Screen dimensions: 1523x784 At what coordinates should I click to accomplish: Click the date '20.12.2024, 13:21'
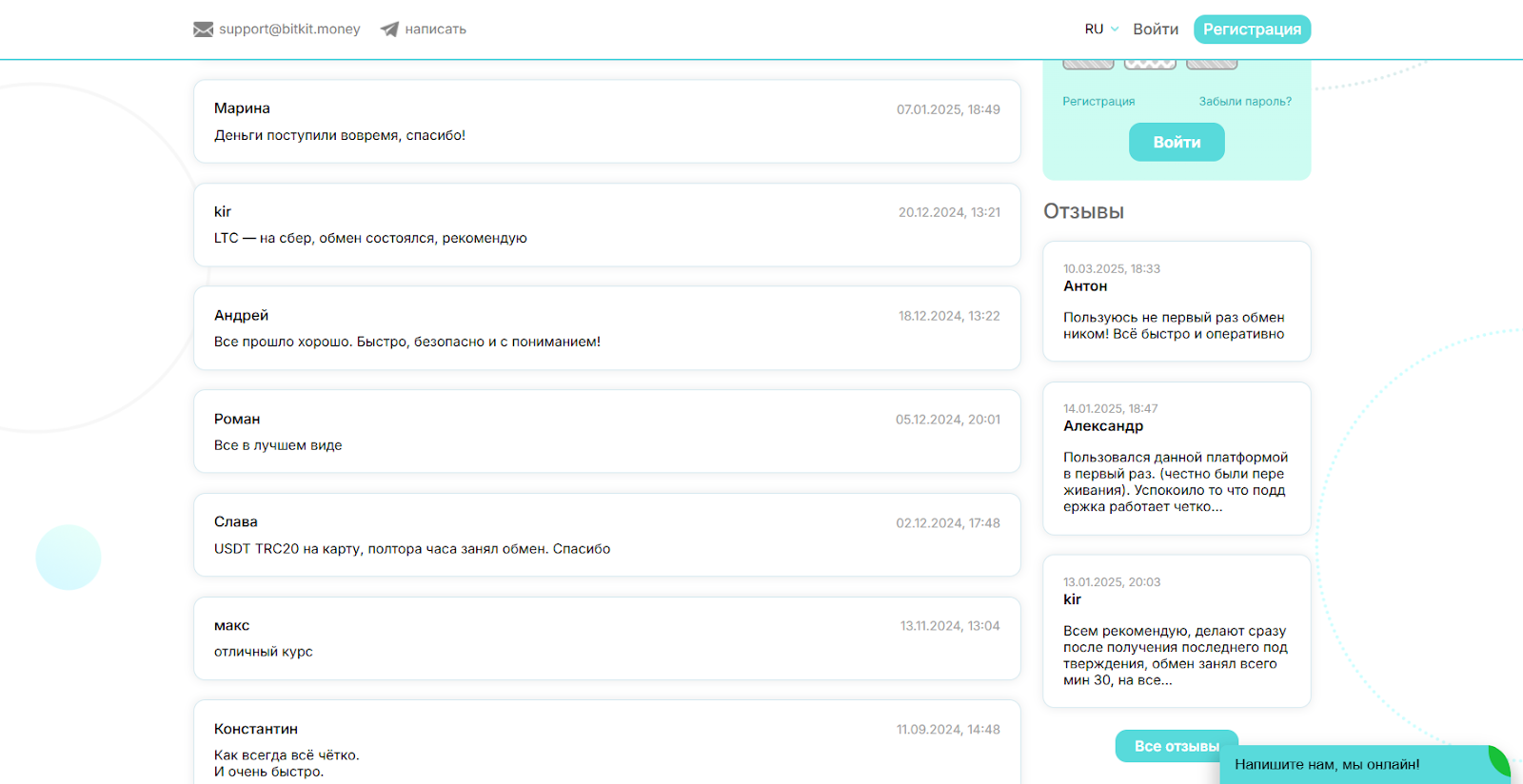(x=949, y=212)
